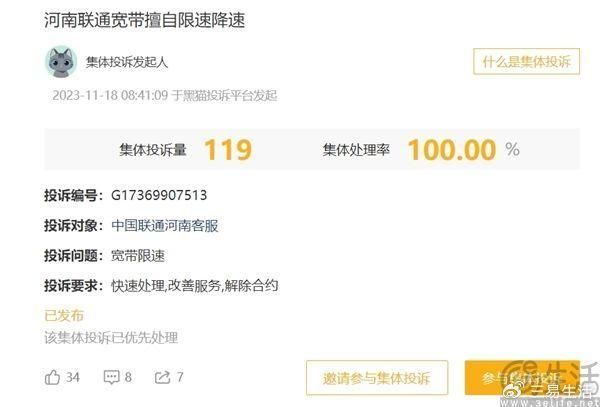Click the 邀请参与集体投诉 button

377,378
